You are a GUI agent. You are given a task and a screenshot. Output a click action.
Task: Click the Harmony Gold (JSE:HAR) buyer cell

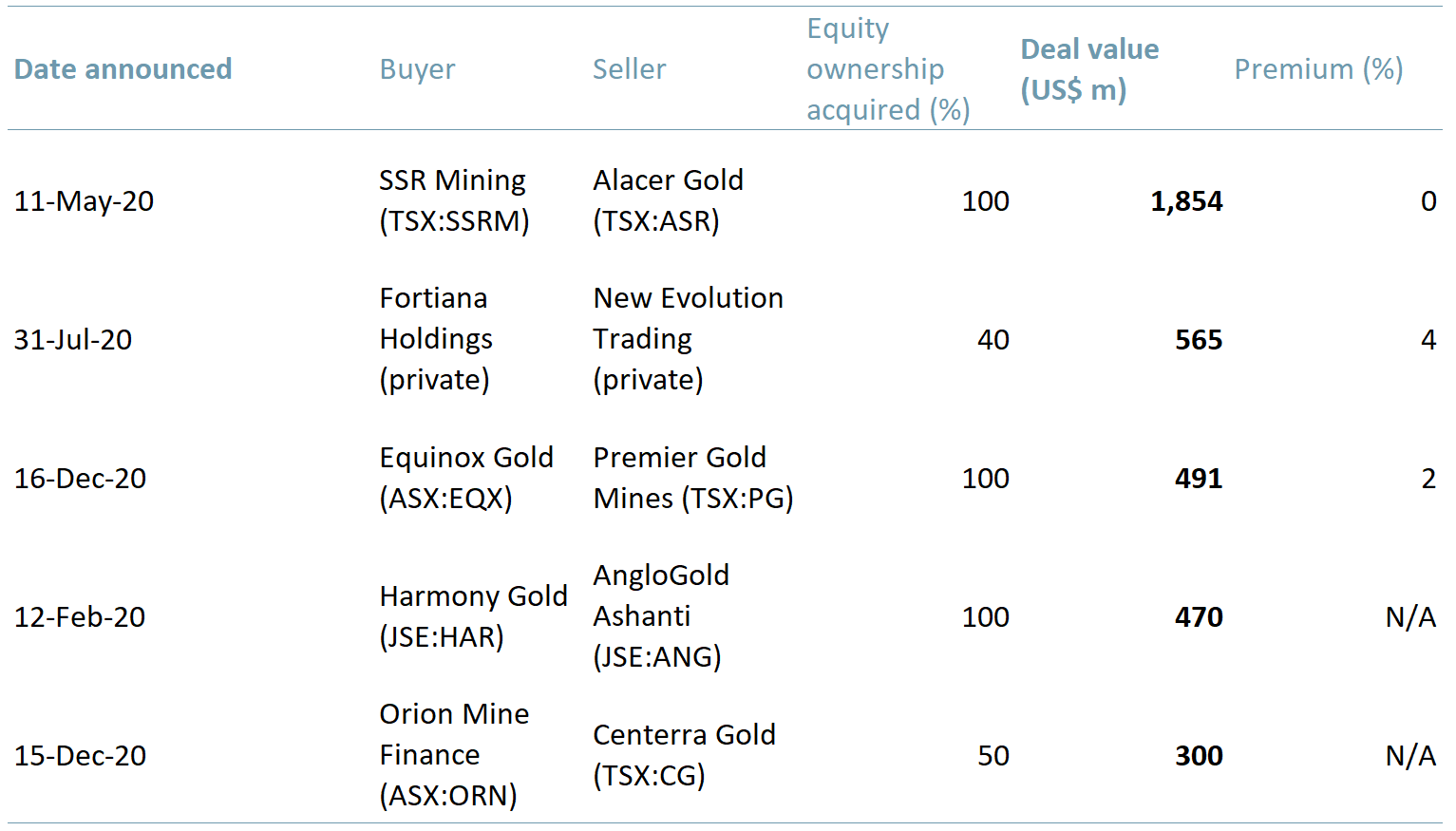[x=473, y=616]
